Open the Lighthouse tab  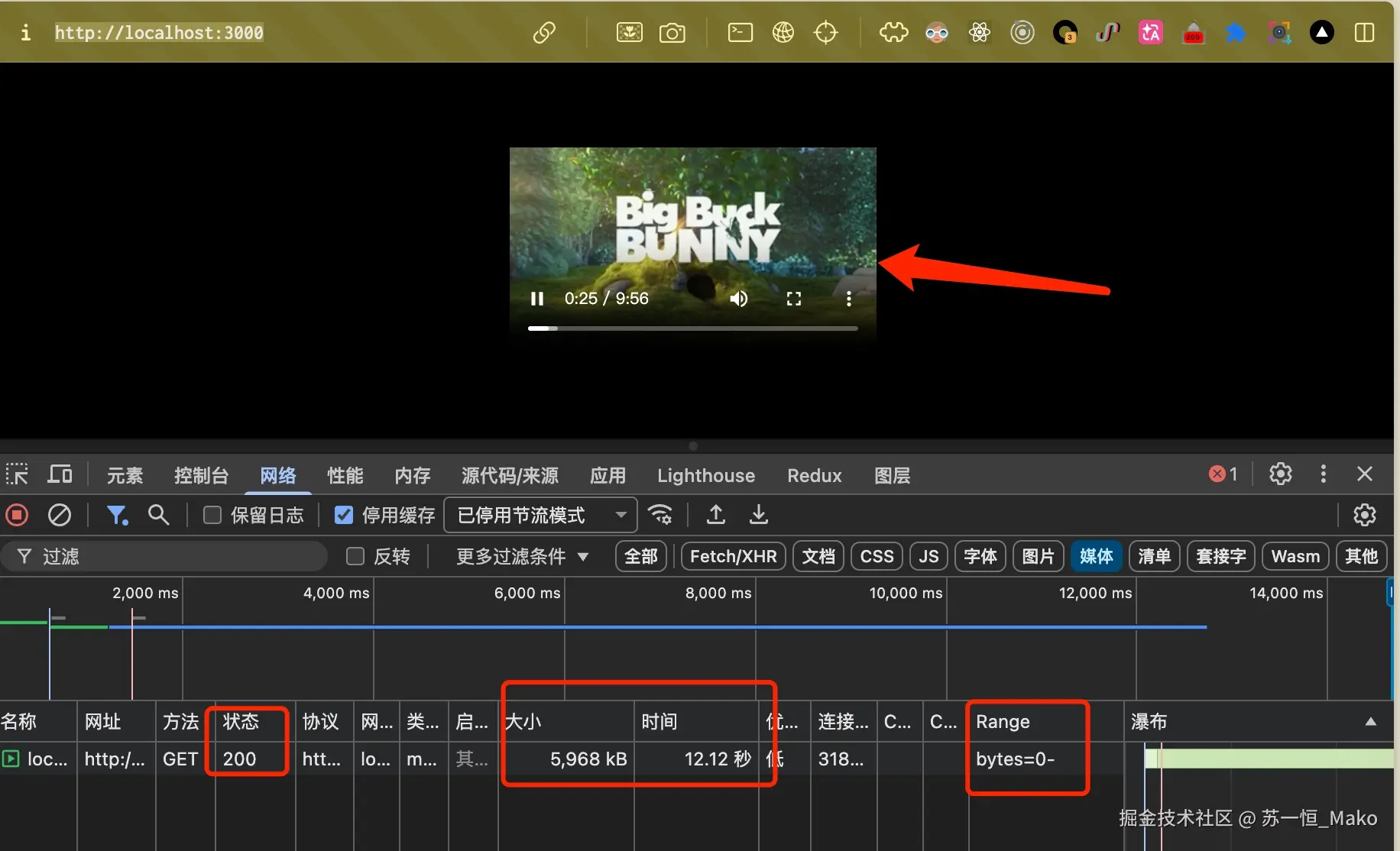tap(706, 475)
